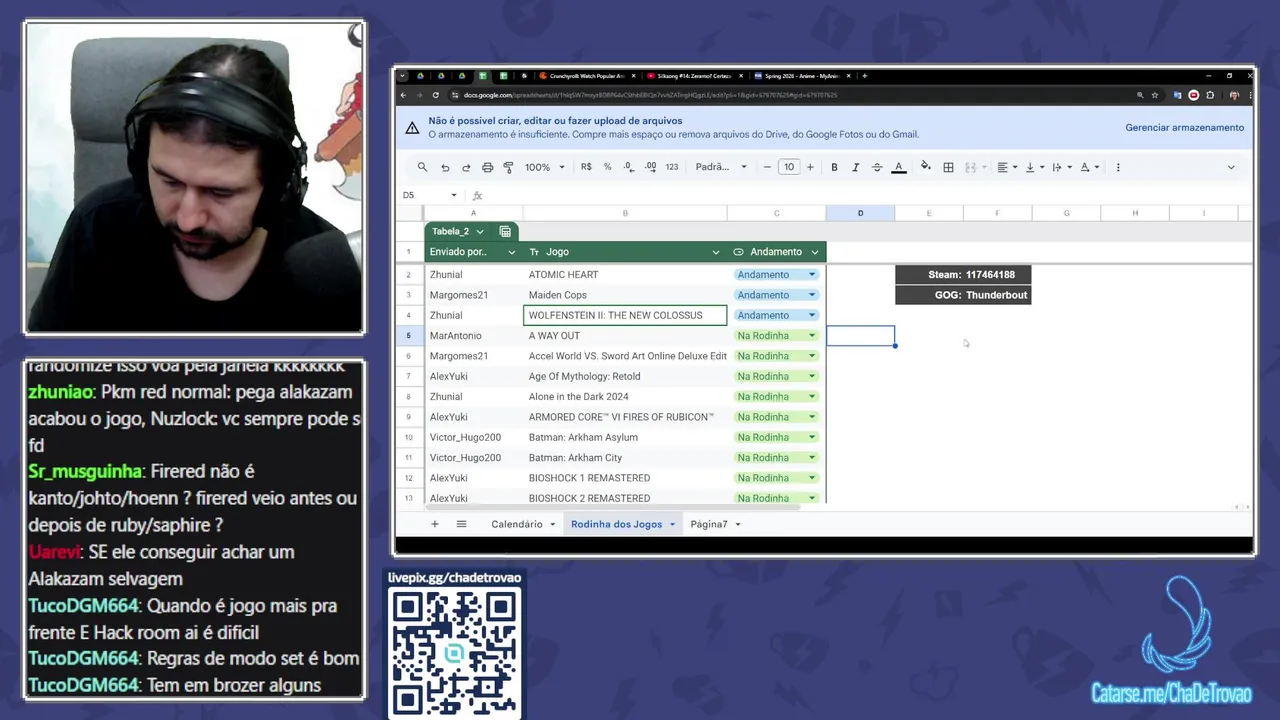Open Página7 tab menu arrow
Image resolution: width=1280 pixels, height=720 pixels.
point(738,524)
